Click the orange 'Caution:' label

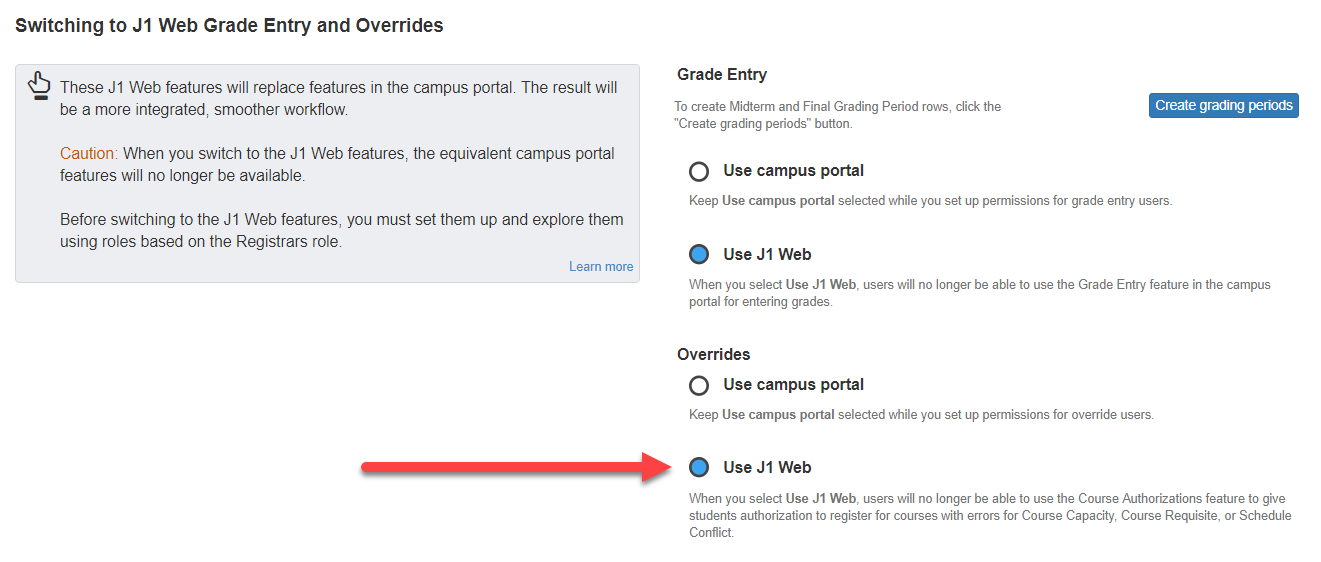coord(89,154)
